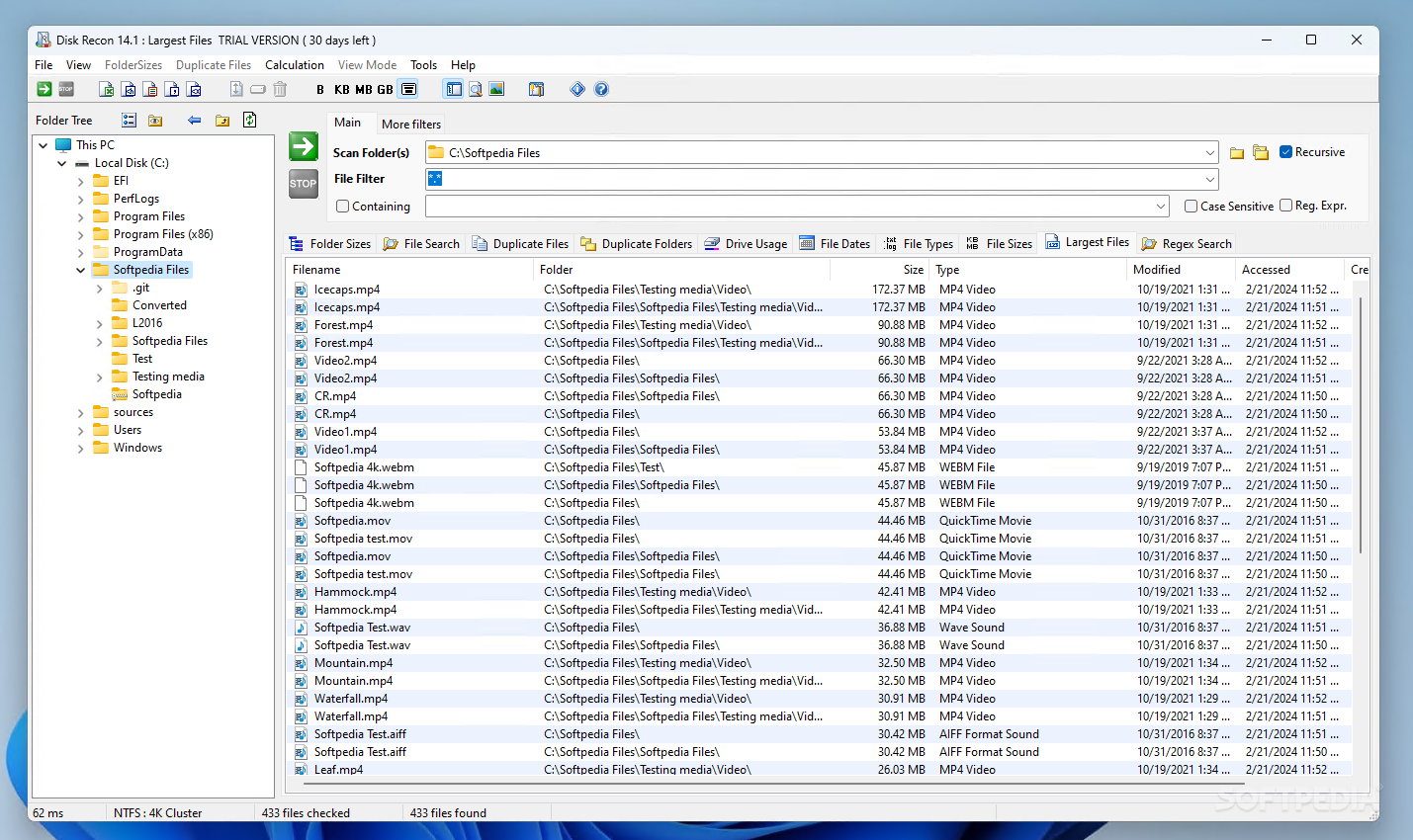This screenshot has width=1413, height=840.
Task: Switch to the File Types tab
Action: pyautogui.click(x=918, y=244)
